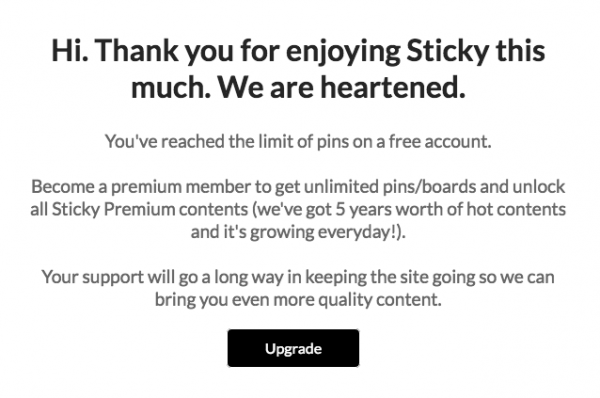The image size is (600, 398).
Task: Click the word 'heartened' in the title
Action: point(393,86)
